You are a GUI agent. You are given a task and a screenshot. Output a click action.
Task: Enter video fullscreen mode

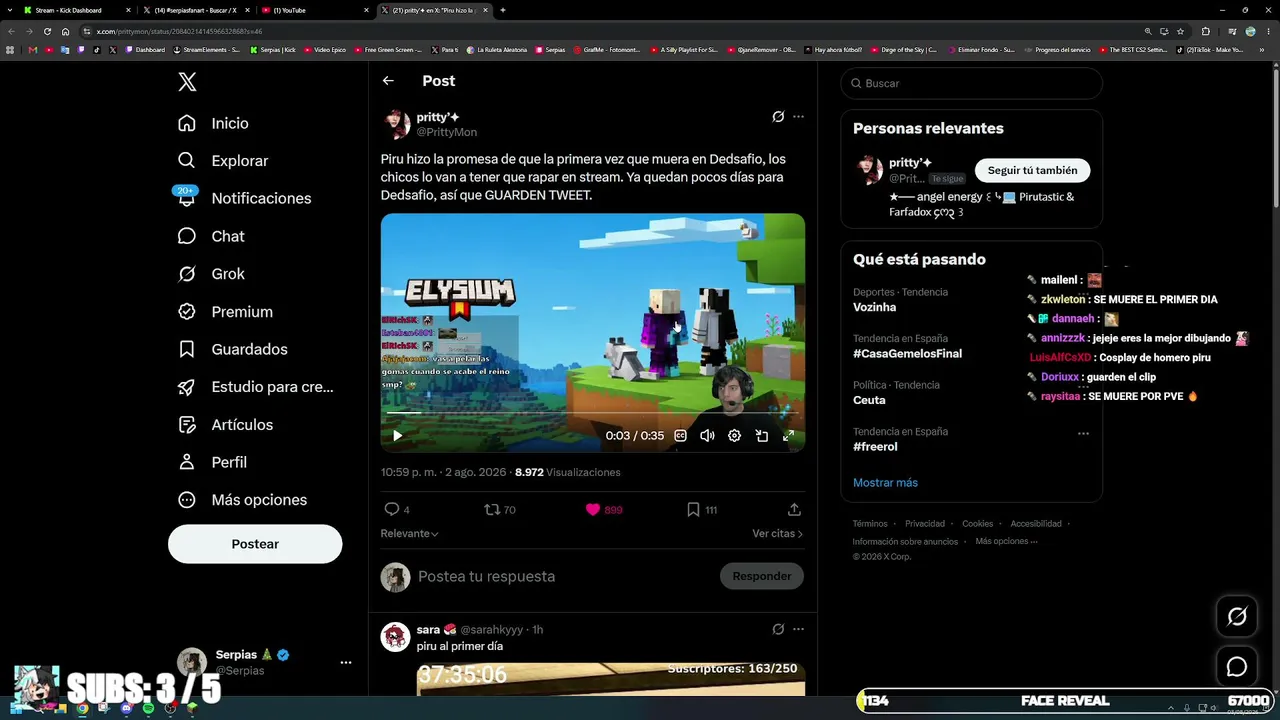pos(788,436)
